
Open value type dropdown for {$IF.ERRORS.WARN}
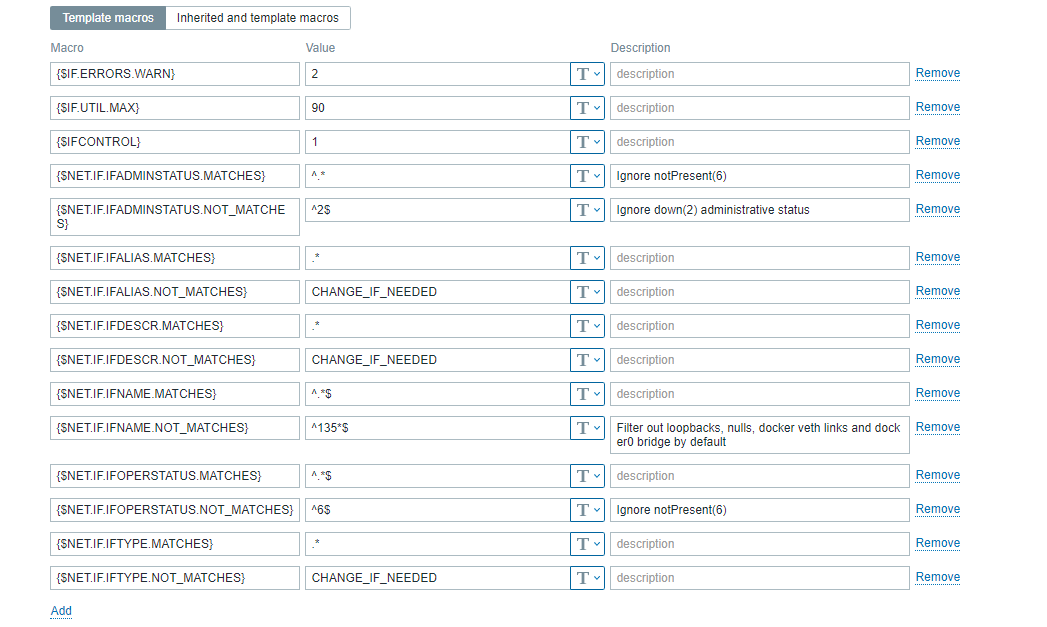[587, 74]
